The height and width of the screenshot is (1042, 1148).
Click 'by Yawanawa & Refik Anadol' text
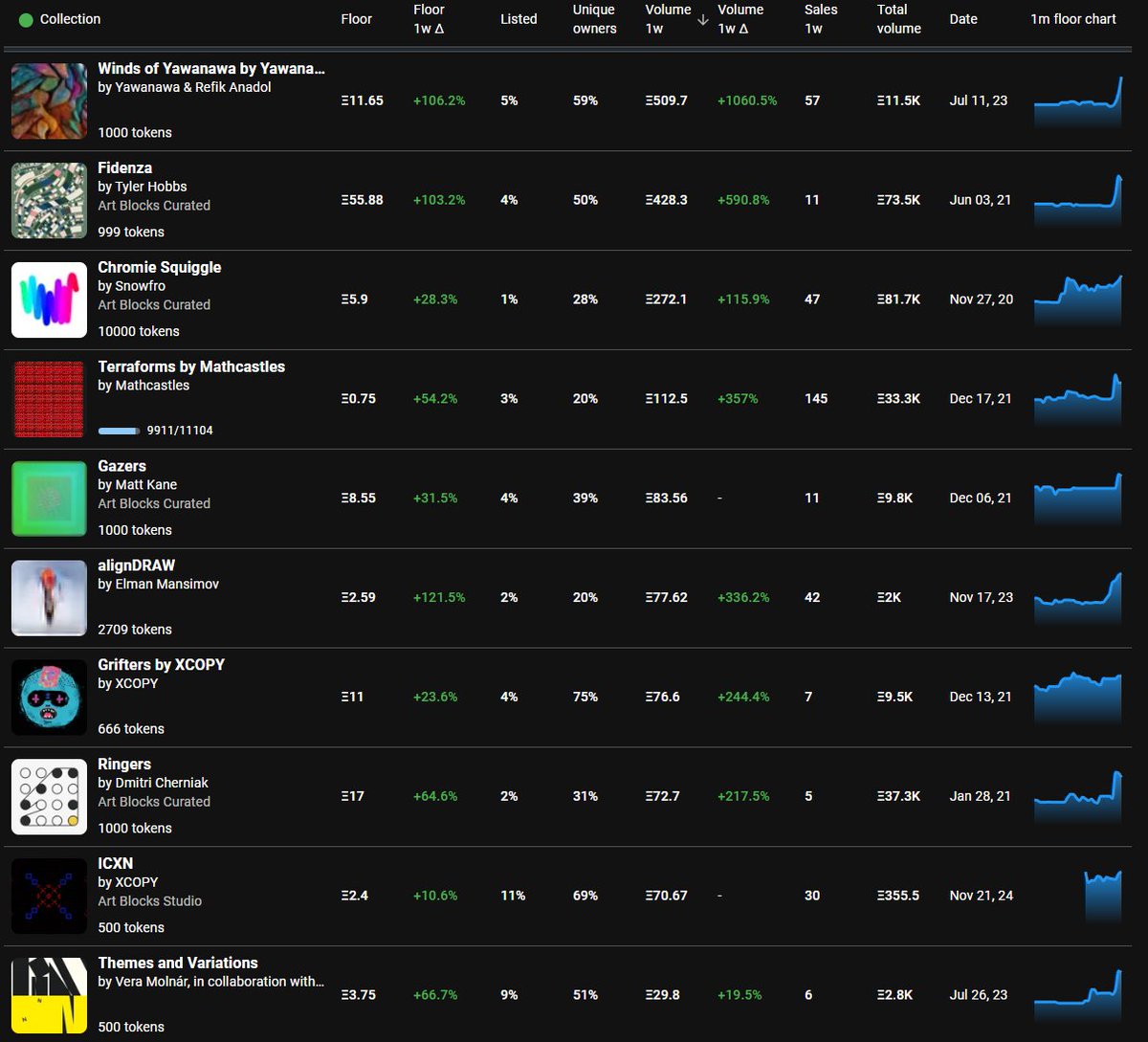click(x=185, y=87)
